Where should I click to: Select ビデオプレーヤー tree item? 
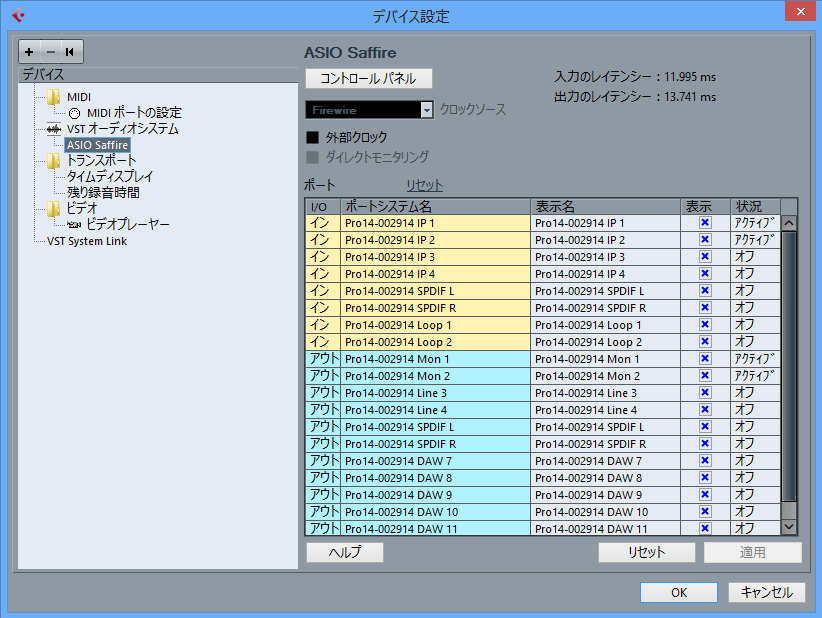tap(128, 225)
